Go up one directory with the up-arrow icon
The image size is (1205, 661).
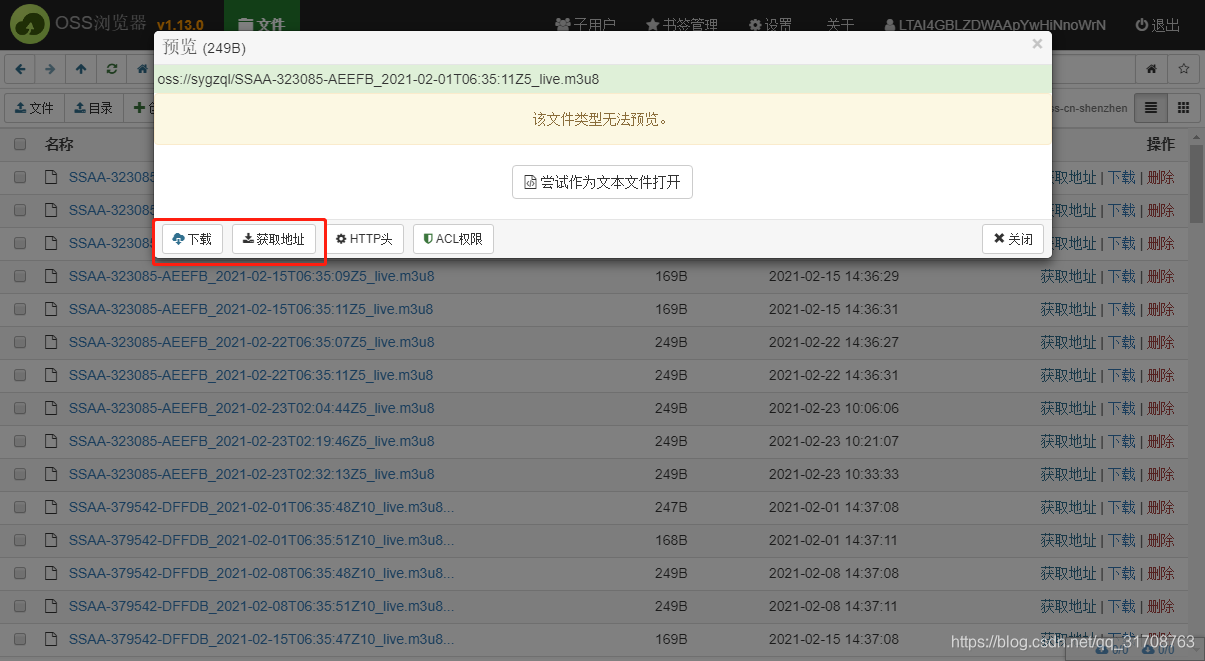pyautogui.click(x=81, y=68)
